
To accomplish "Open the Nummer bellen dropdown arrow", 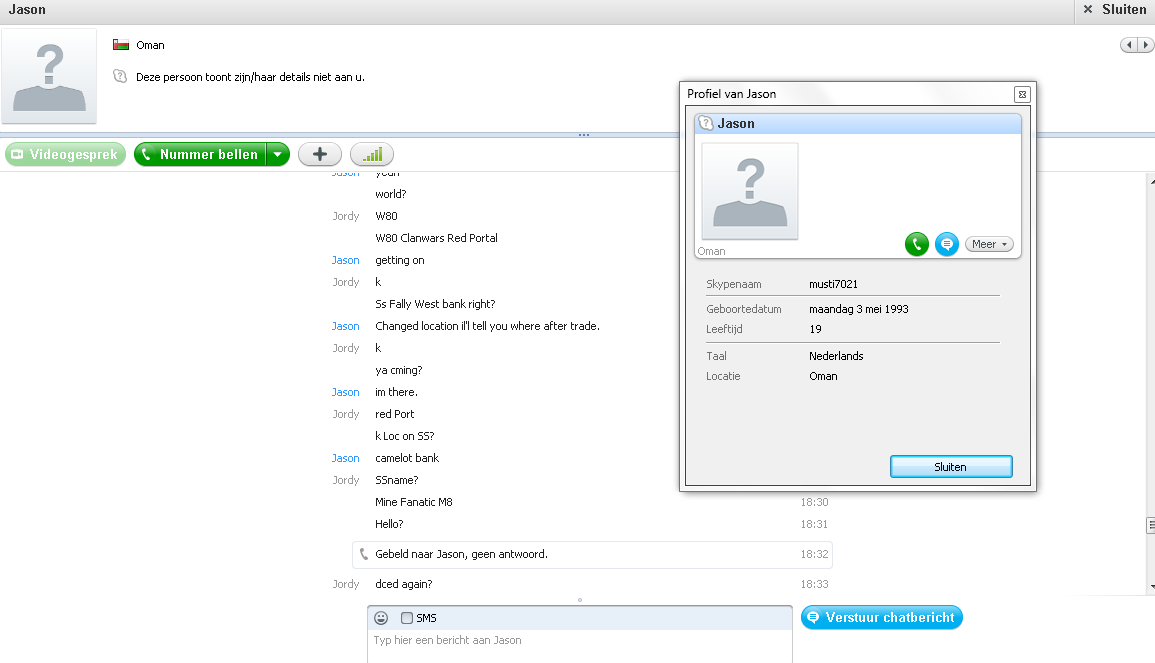I will click(x=278, y=155).
